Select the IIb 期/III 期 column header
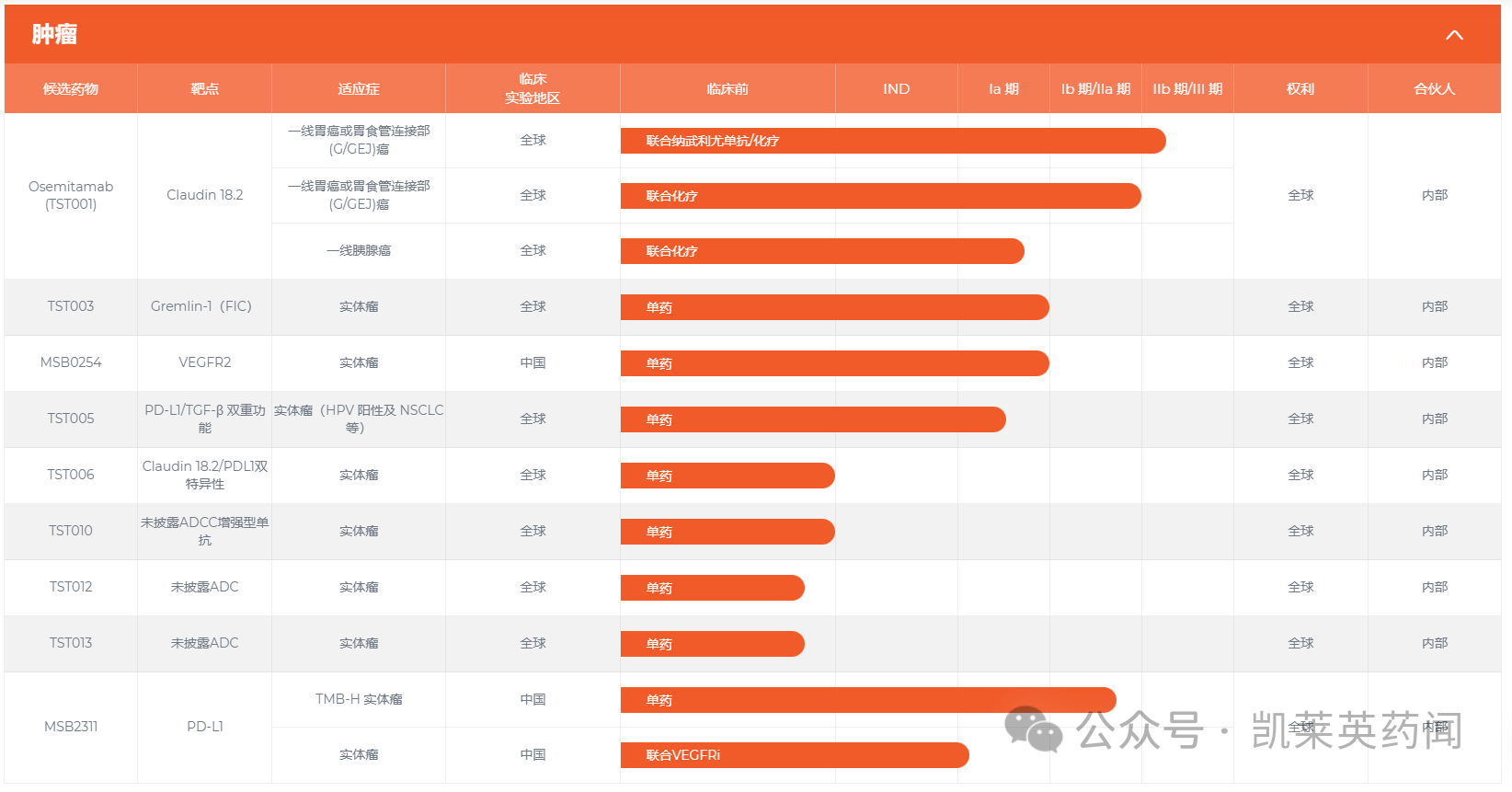1512x792 pixels. (1187, 89)
